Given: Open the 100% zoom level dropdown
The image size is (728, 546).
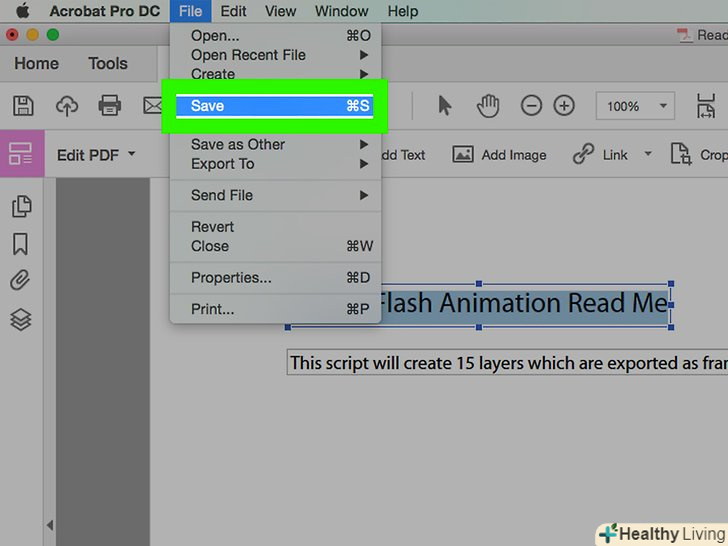Looking at the screenshot, I should coord(635,106).
